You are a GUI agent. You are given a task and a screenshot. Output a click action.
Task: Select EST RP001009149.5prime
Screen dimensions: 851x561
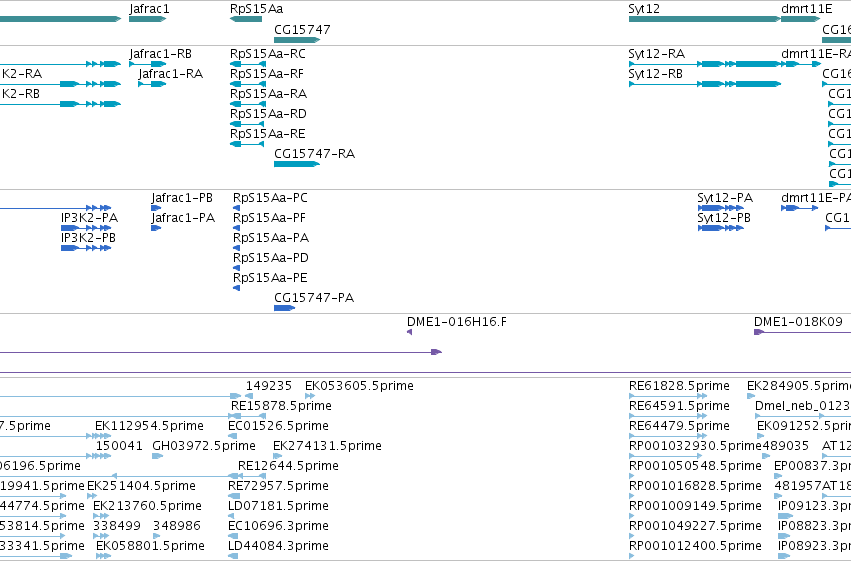632,516
